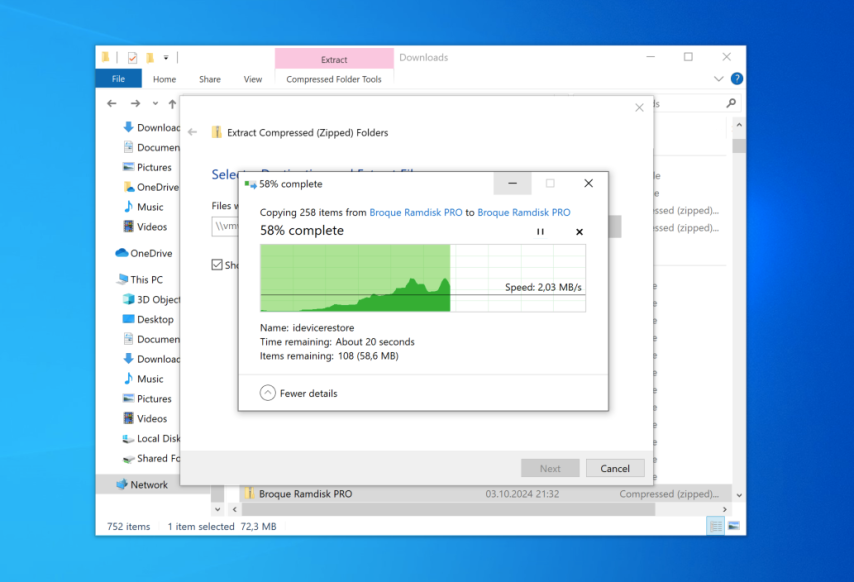
Task: Click Cancel in the Extract wizard
Action: tap(615, 469)
